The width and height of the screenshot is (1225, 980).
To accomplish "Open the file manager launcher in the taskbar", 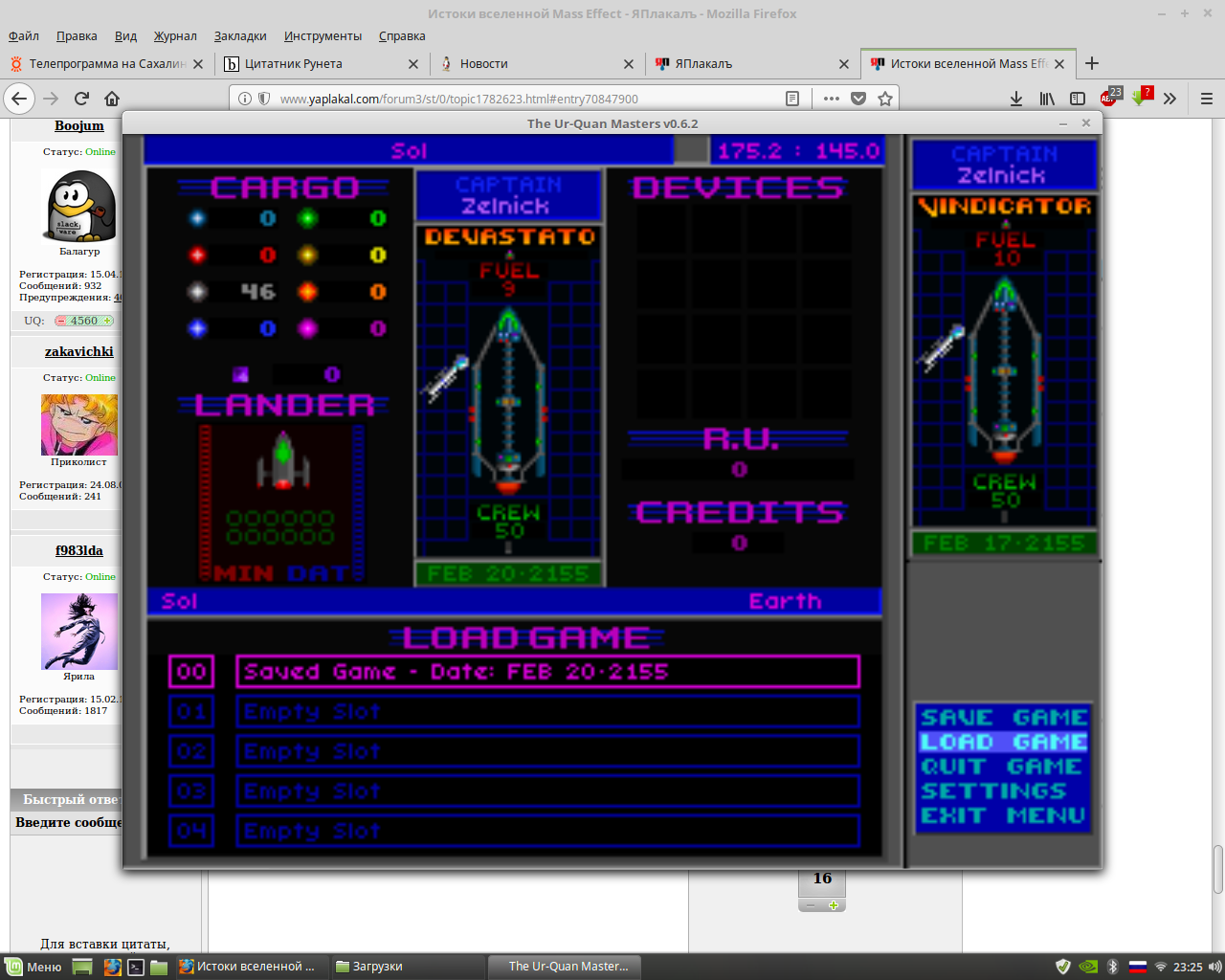I will click(x=159, y=967).
